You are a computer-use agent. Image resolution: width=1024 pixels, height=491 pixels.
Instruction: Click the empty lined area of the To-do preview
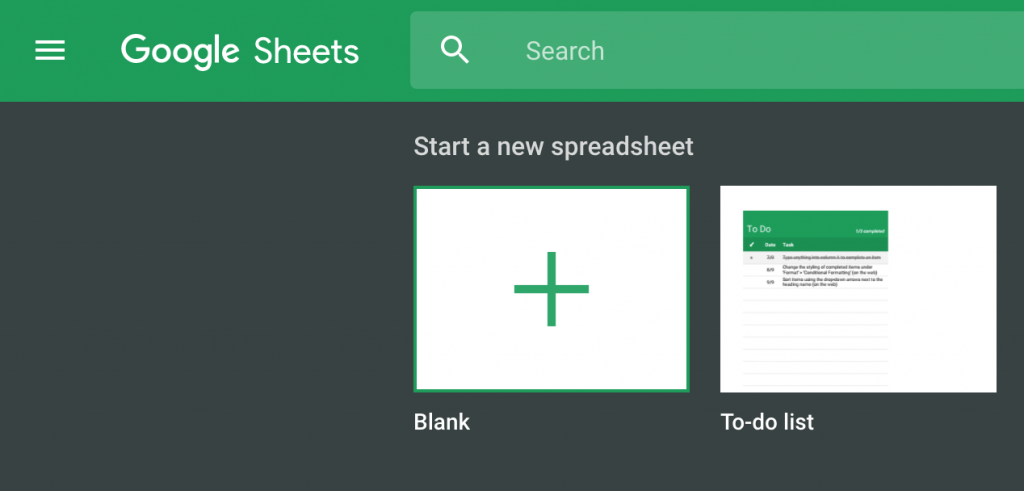pyautogui.click(x=815, y=340)
